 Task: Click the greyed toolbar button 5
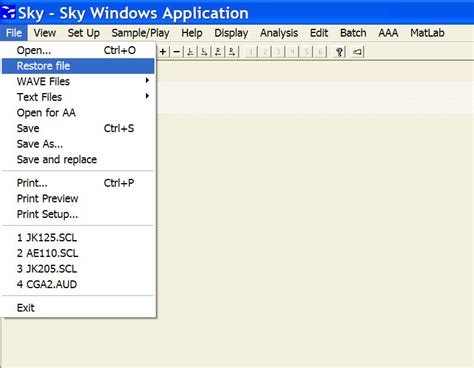tap(306, 52)
